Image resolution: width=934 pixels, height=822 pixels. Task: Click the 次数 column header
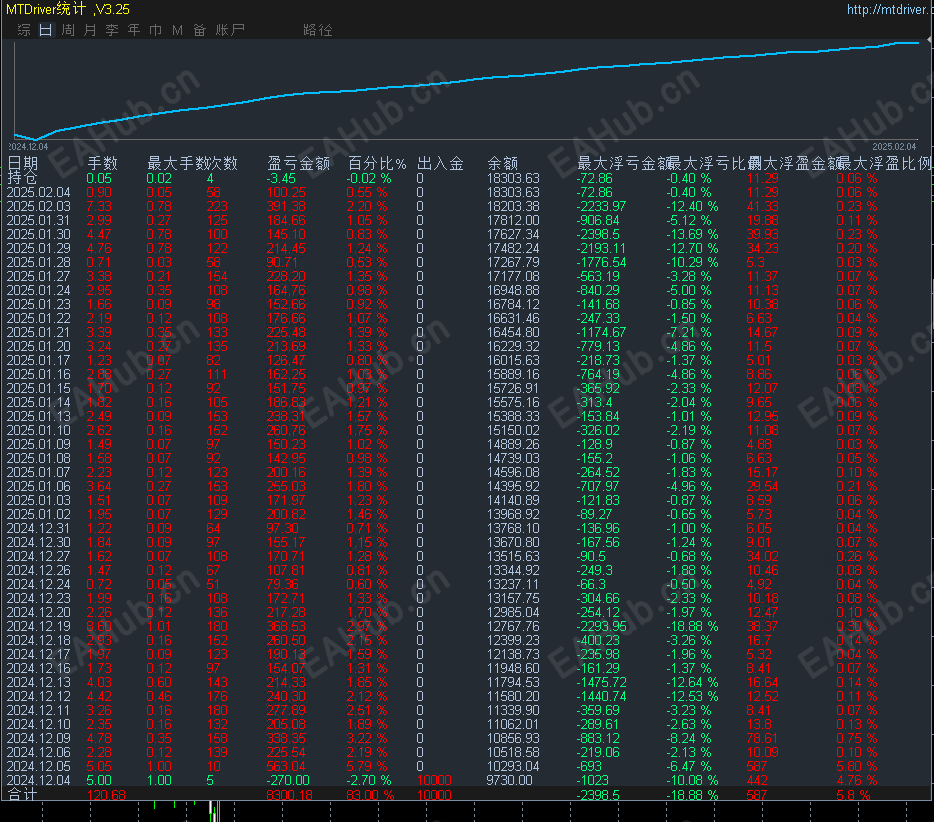223,163
